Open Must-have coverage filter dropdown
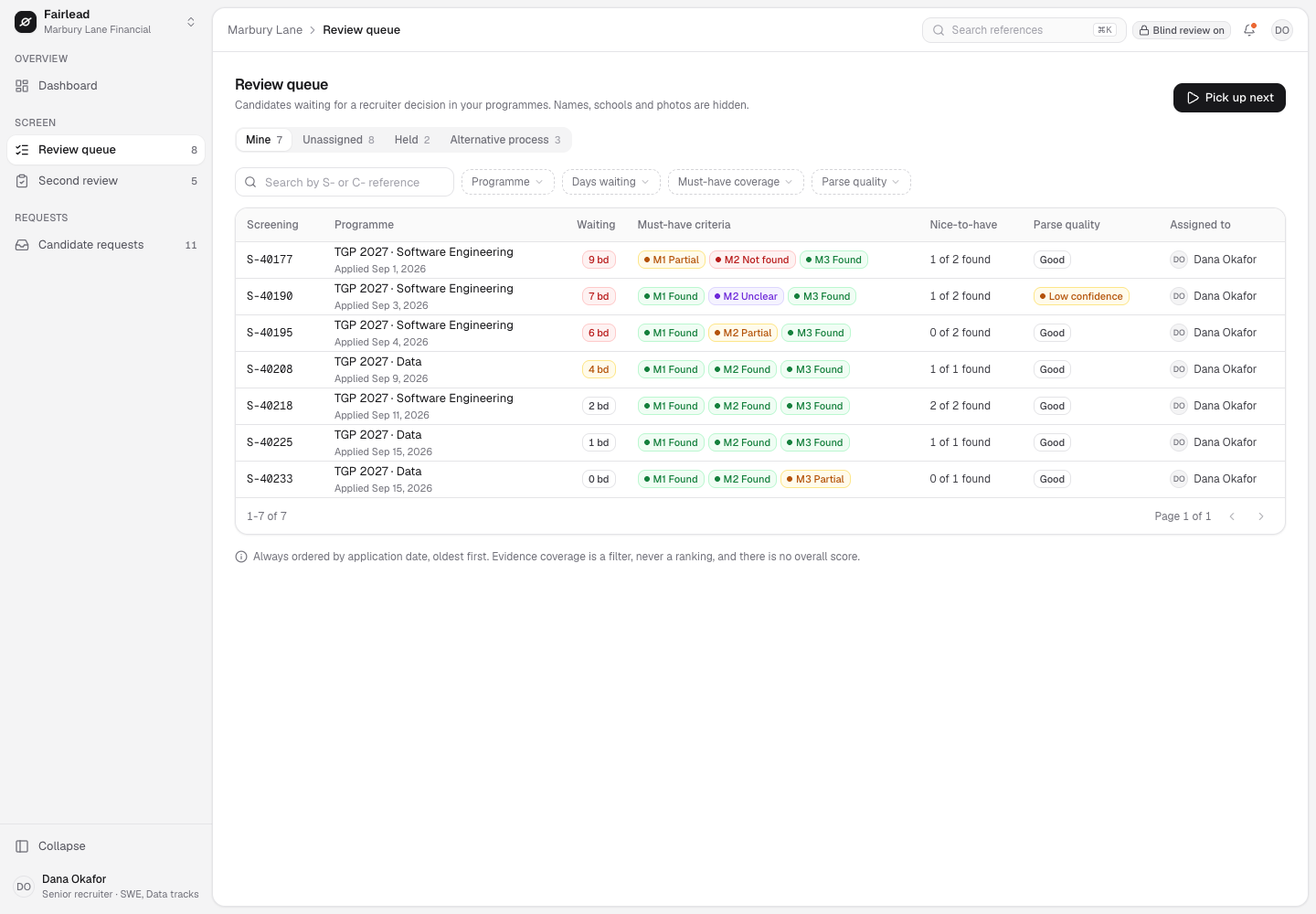 (x=736, y=182)
